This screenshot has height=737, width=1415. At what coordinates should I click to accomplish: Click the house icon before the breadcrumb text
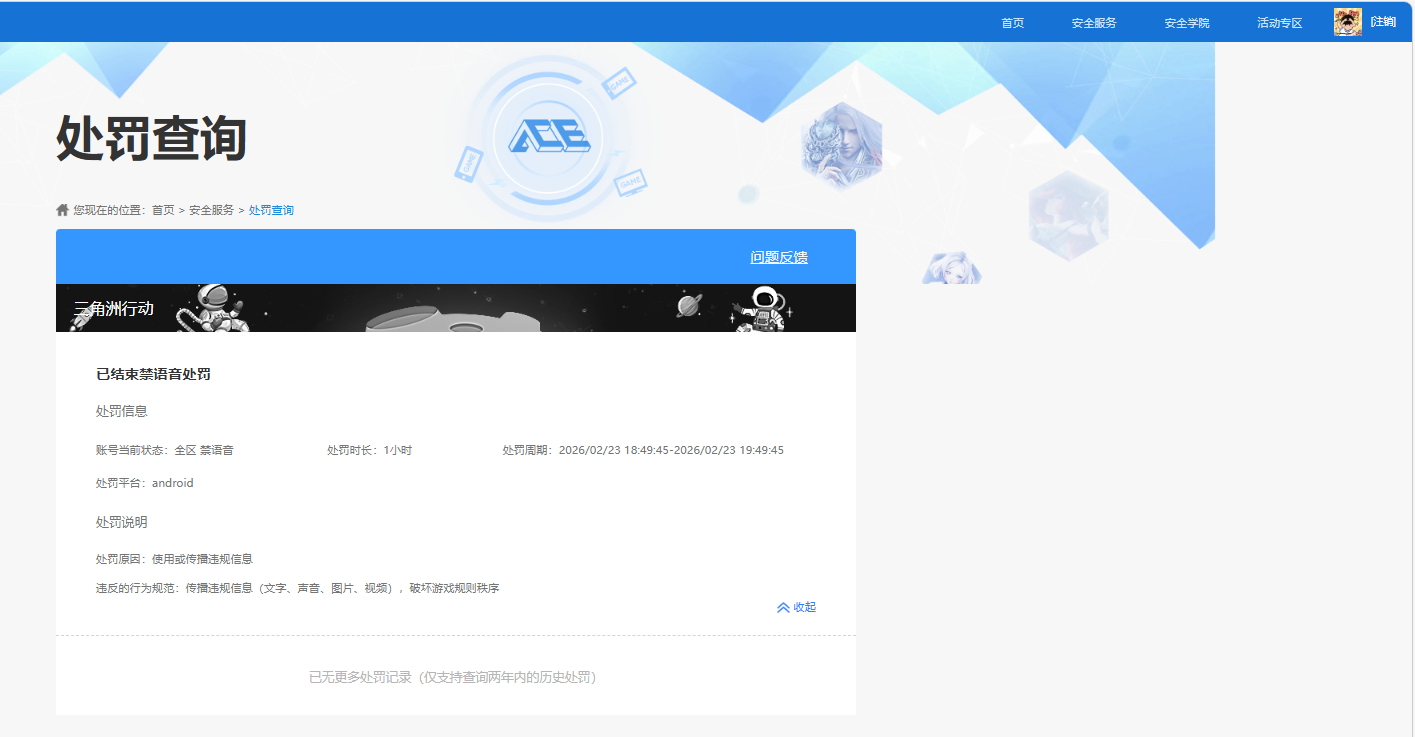coord(61,209)
